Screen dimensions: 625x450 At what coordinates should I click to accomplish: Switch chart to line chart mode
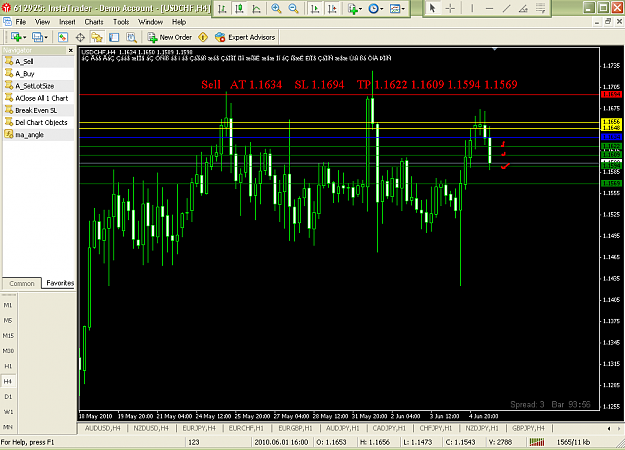point(256,8)
